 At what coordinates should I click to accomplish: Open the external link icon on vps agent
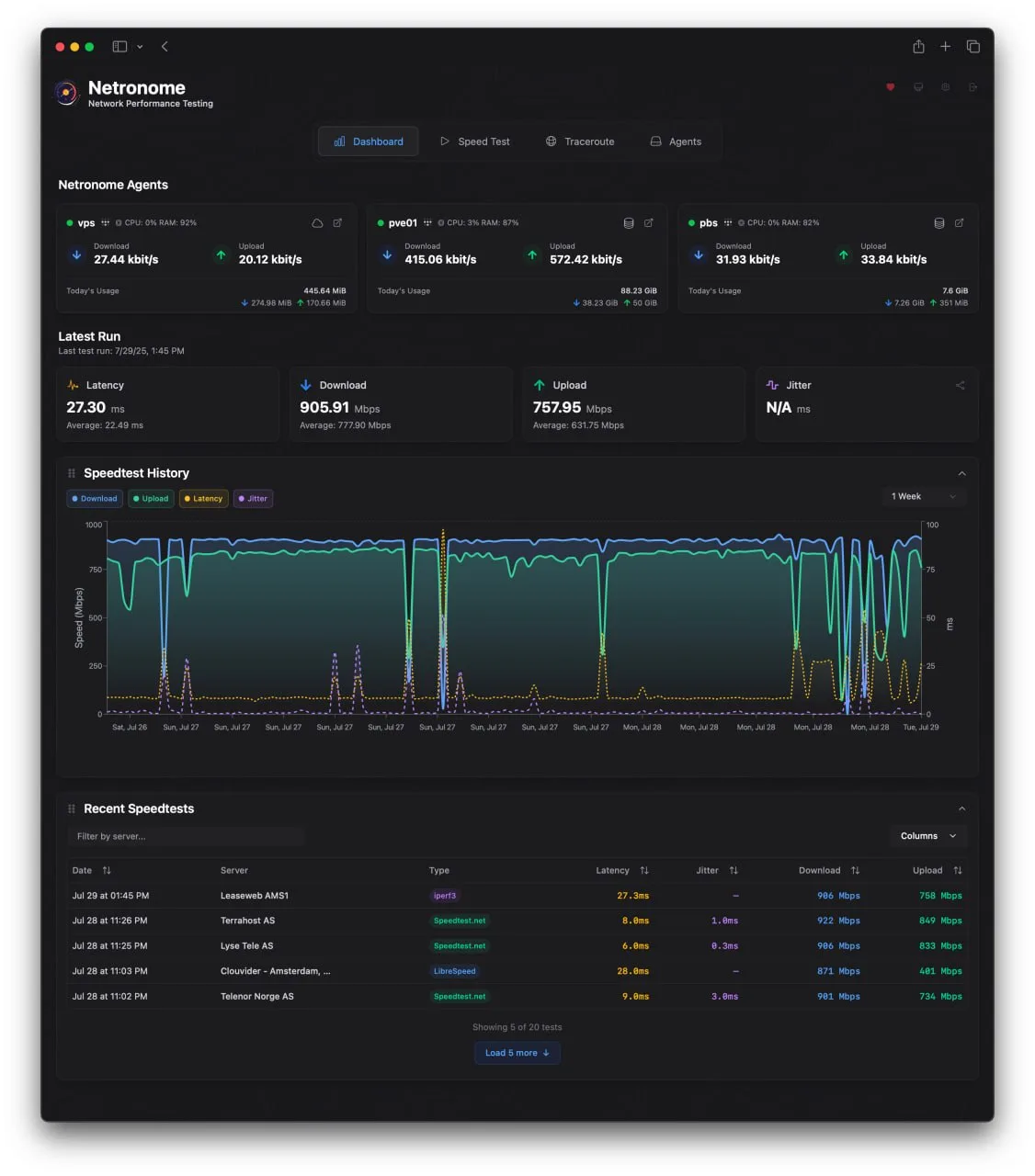(x=337, y=223)
